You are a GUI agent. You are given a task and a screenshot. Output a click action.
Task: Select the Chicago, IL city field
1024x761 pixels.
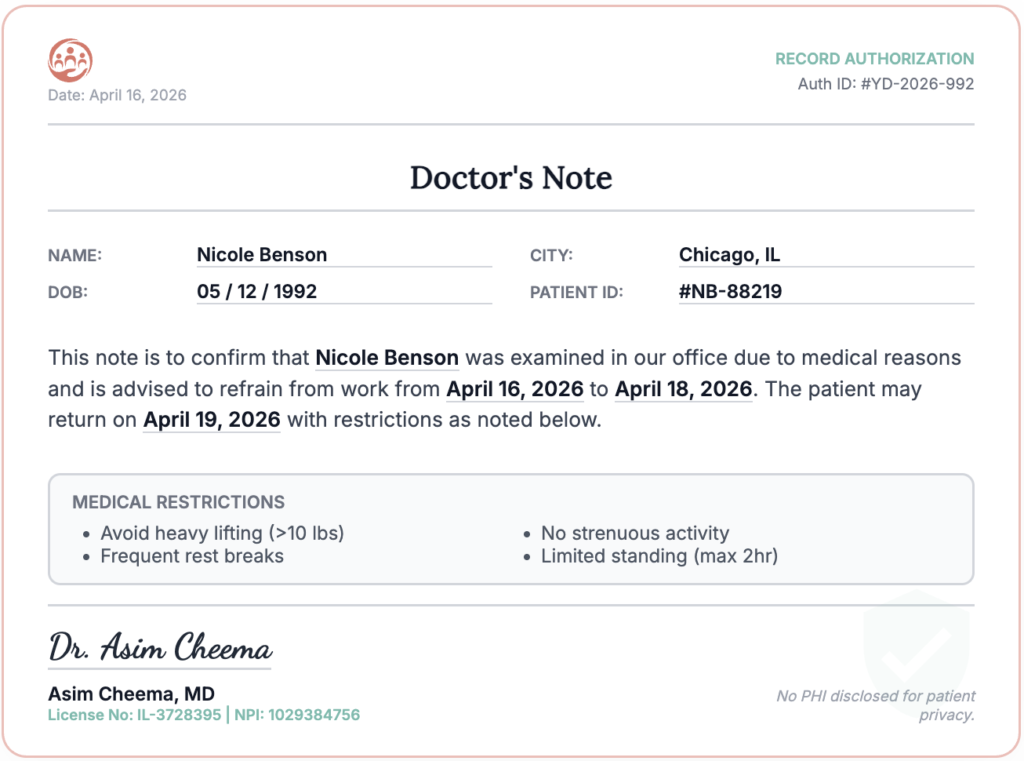[826, 255]
